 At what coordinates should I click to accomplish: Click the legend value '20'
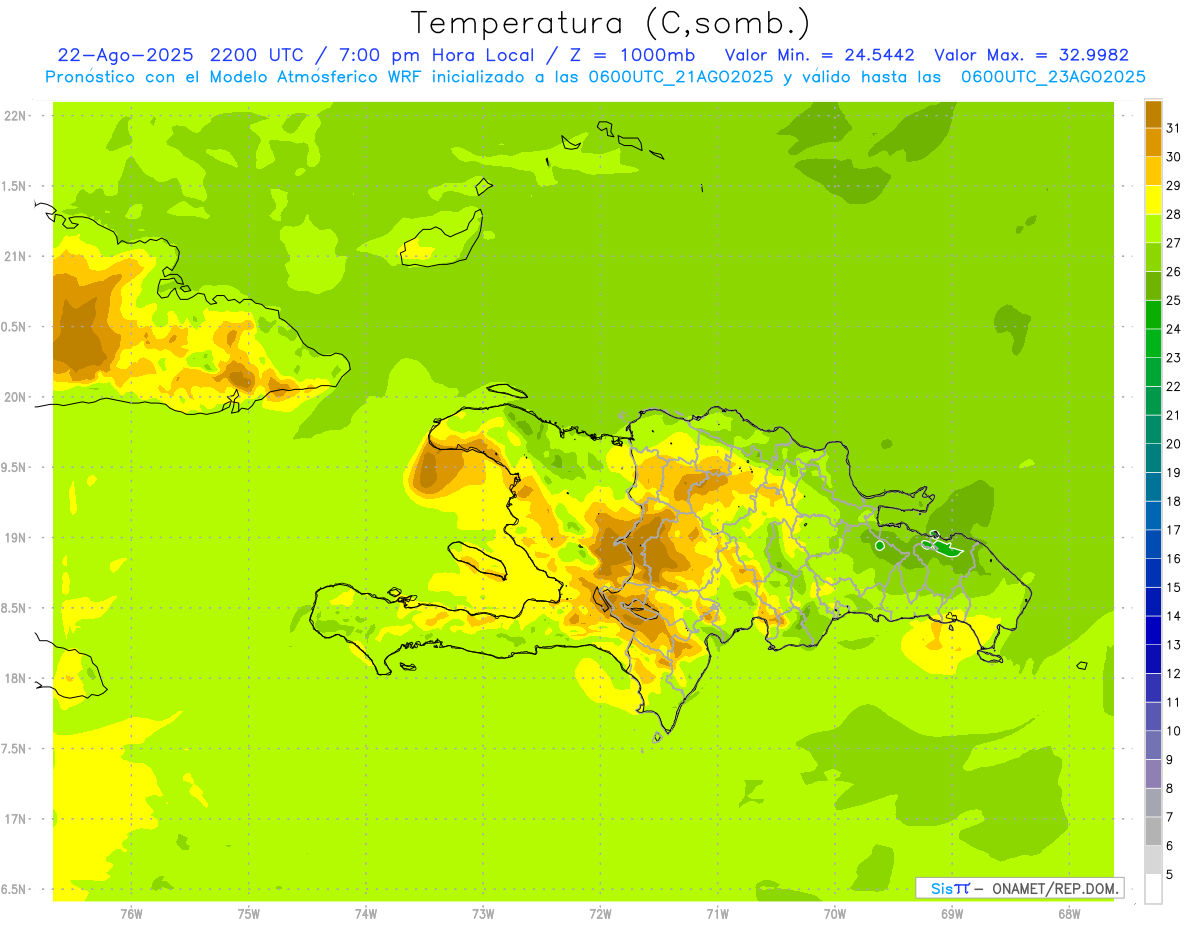click(x=1173, y=444)
